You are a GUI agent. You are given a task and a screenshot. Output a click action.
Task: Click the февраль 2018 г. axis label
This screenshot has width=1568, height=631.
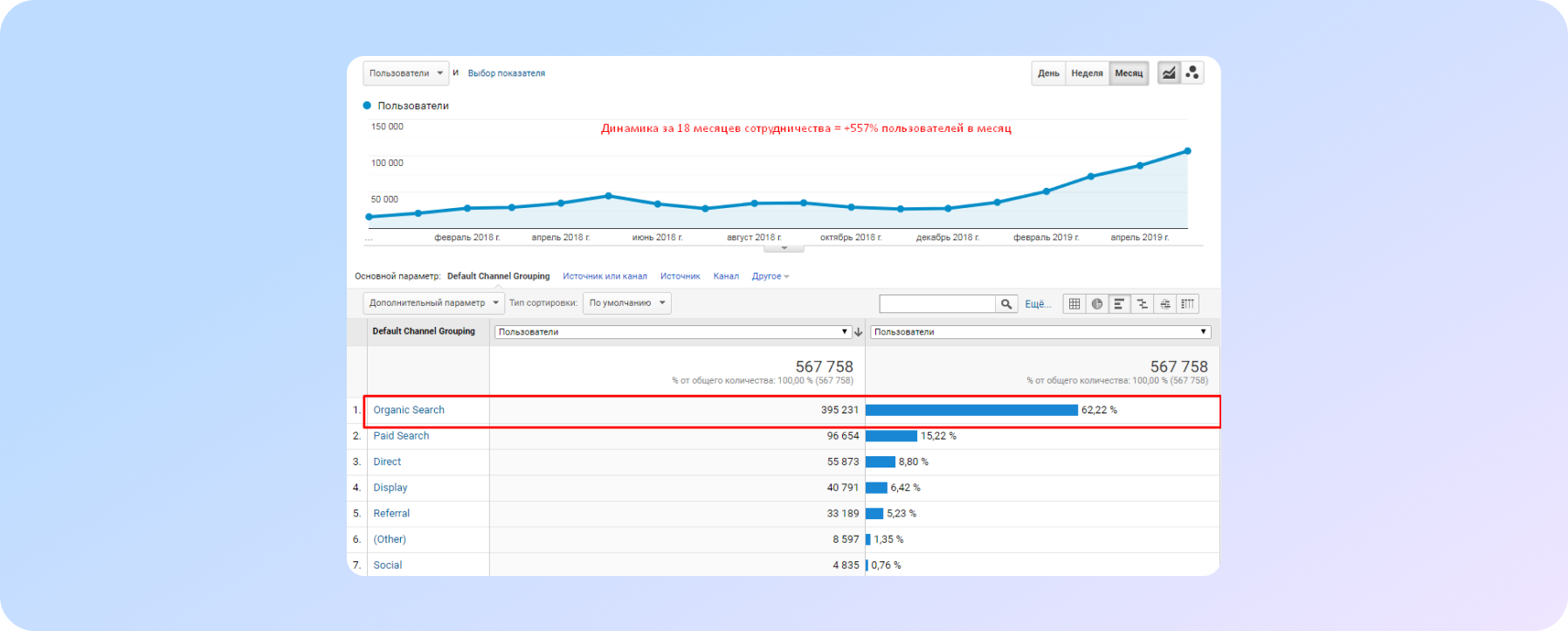[x=467, y=238]
